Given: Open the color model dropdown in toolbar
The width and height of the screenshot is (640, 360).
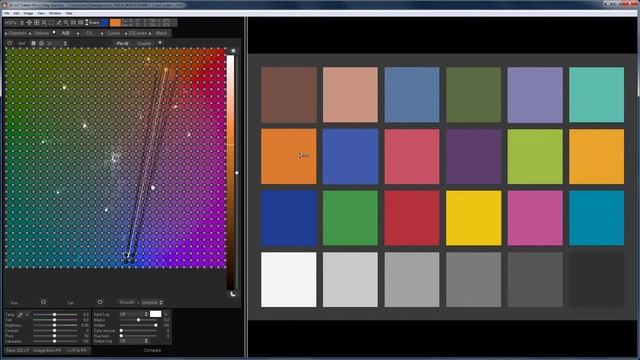Looking at the screenshot, I should point(14,23).
